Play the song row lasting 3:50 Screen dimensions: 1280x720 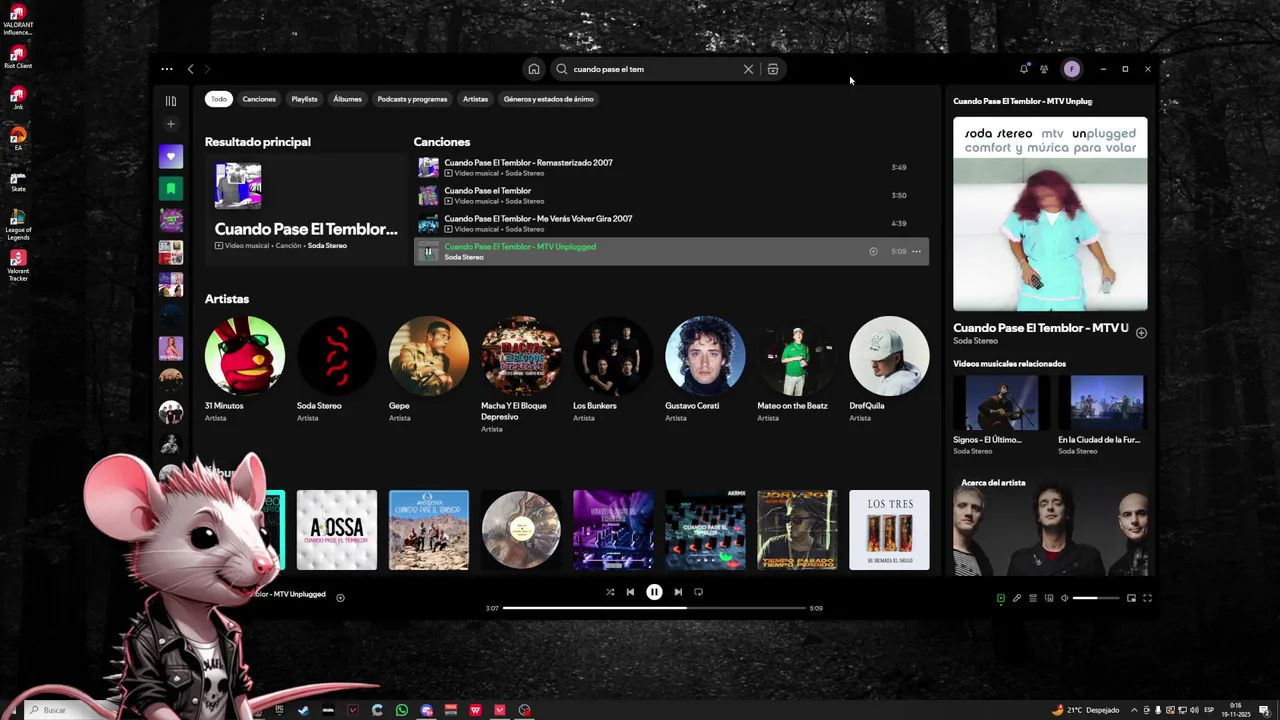[671, 195]
